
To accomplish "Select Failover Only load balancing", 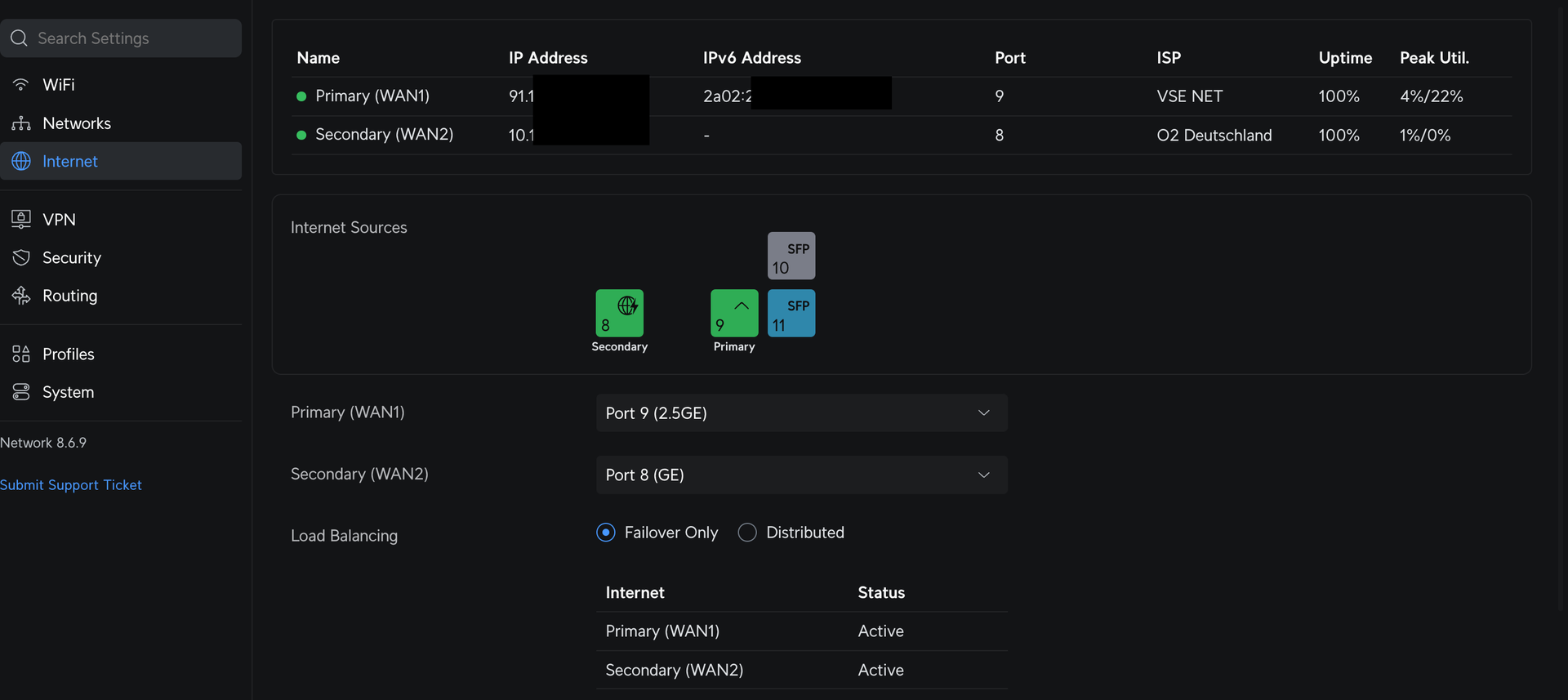I will click(606, 533).
